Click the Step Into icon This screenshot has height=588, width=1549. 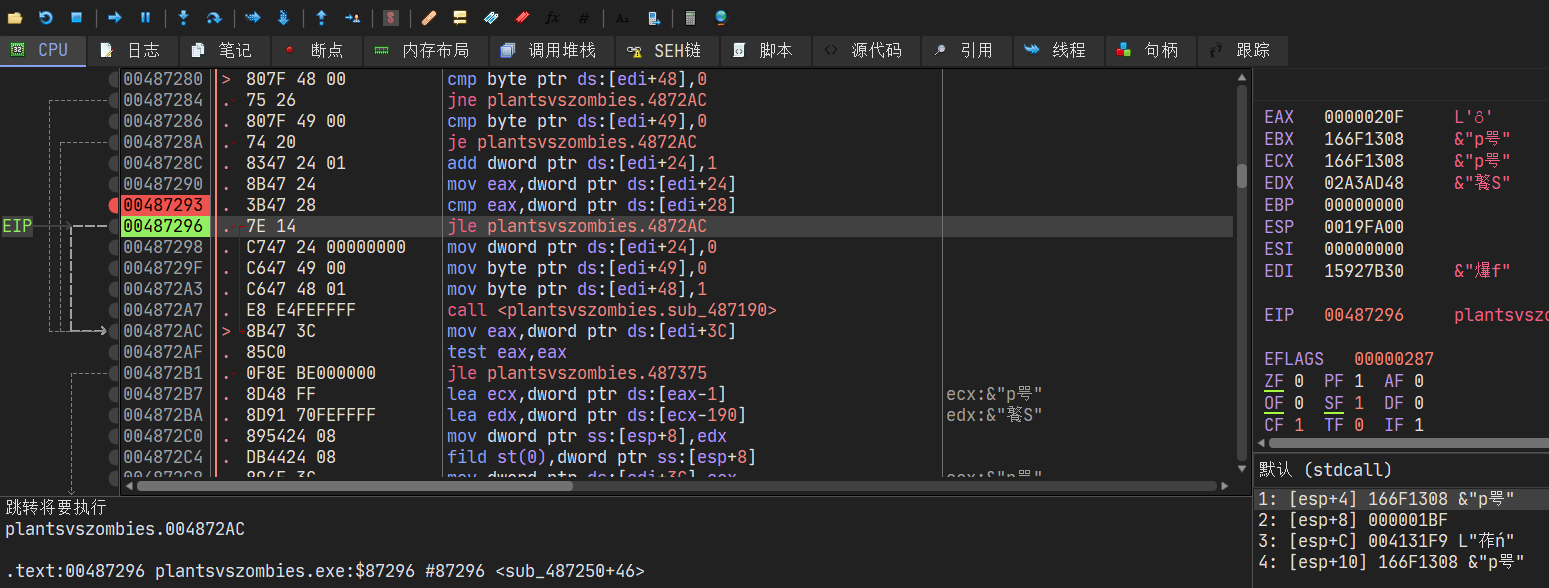(x=183, y=18)
